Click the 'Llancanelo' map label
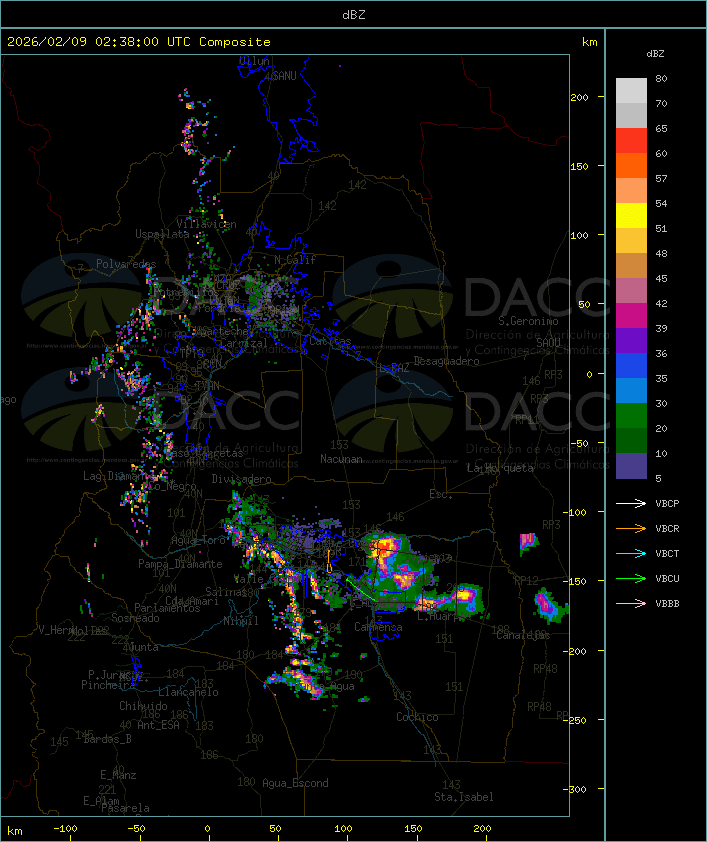Viewport: 707px width, 842px height. pos(188,692)
